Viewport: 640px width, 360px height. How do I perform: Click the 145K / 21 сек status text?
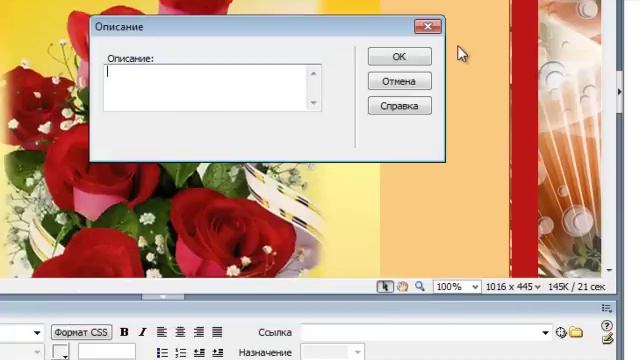tap(576, 287)
